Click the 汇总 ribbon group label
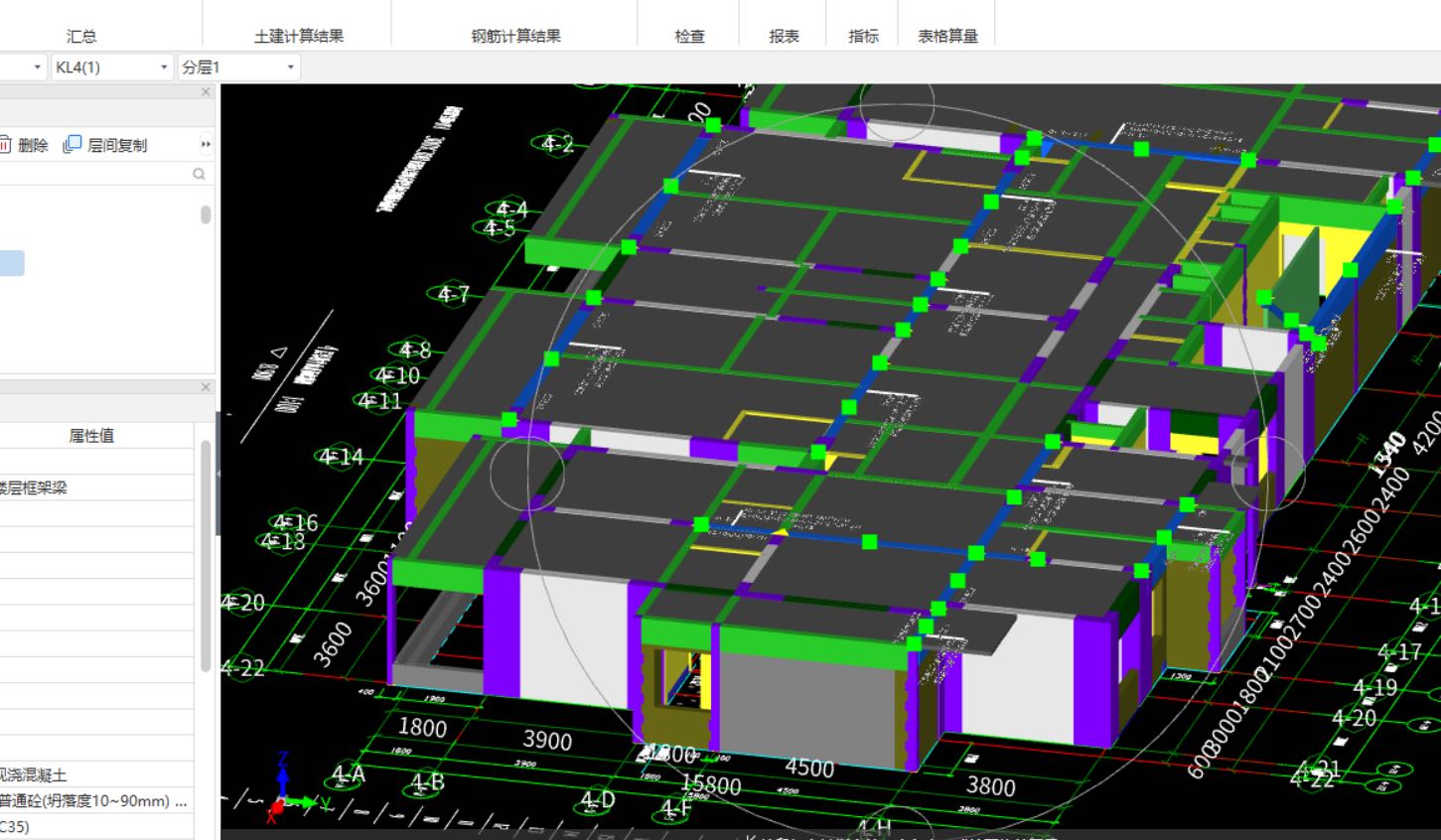The width and height of the screenshot is (1441, 840). point(81,36)
